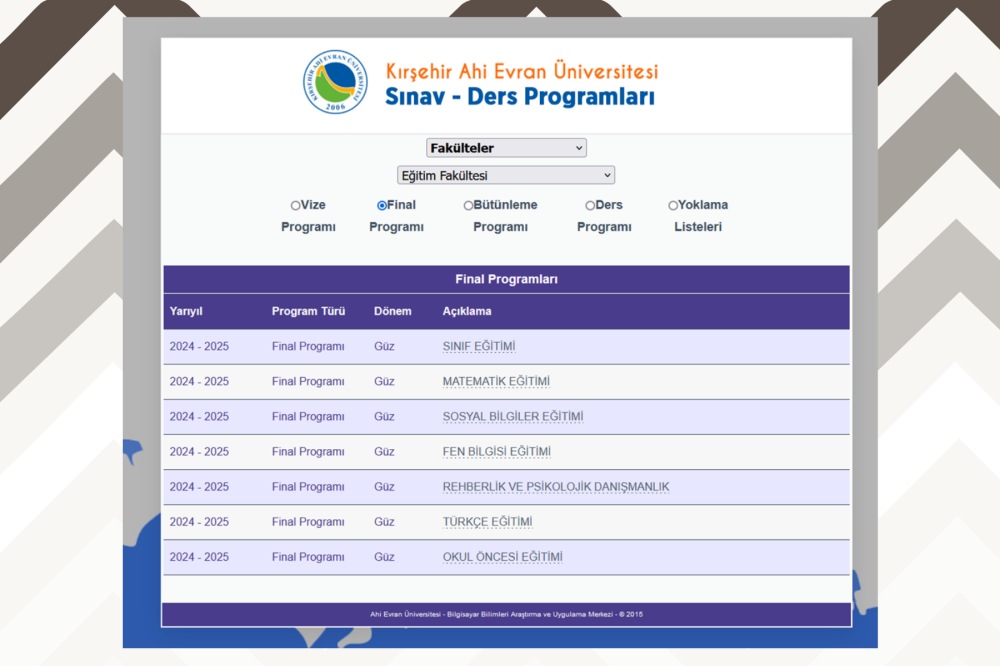Open the OKUL ÖNCESİ EĞİTİMİ link
The height and width of the screenshot is (666, 1000).
click(503, 557)
